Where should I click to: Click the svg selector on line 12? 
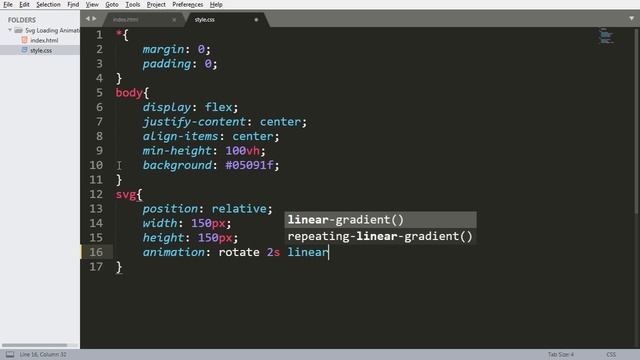click(x=126, y=194)
